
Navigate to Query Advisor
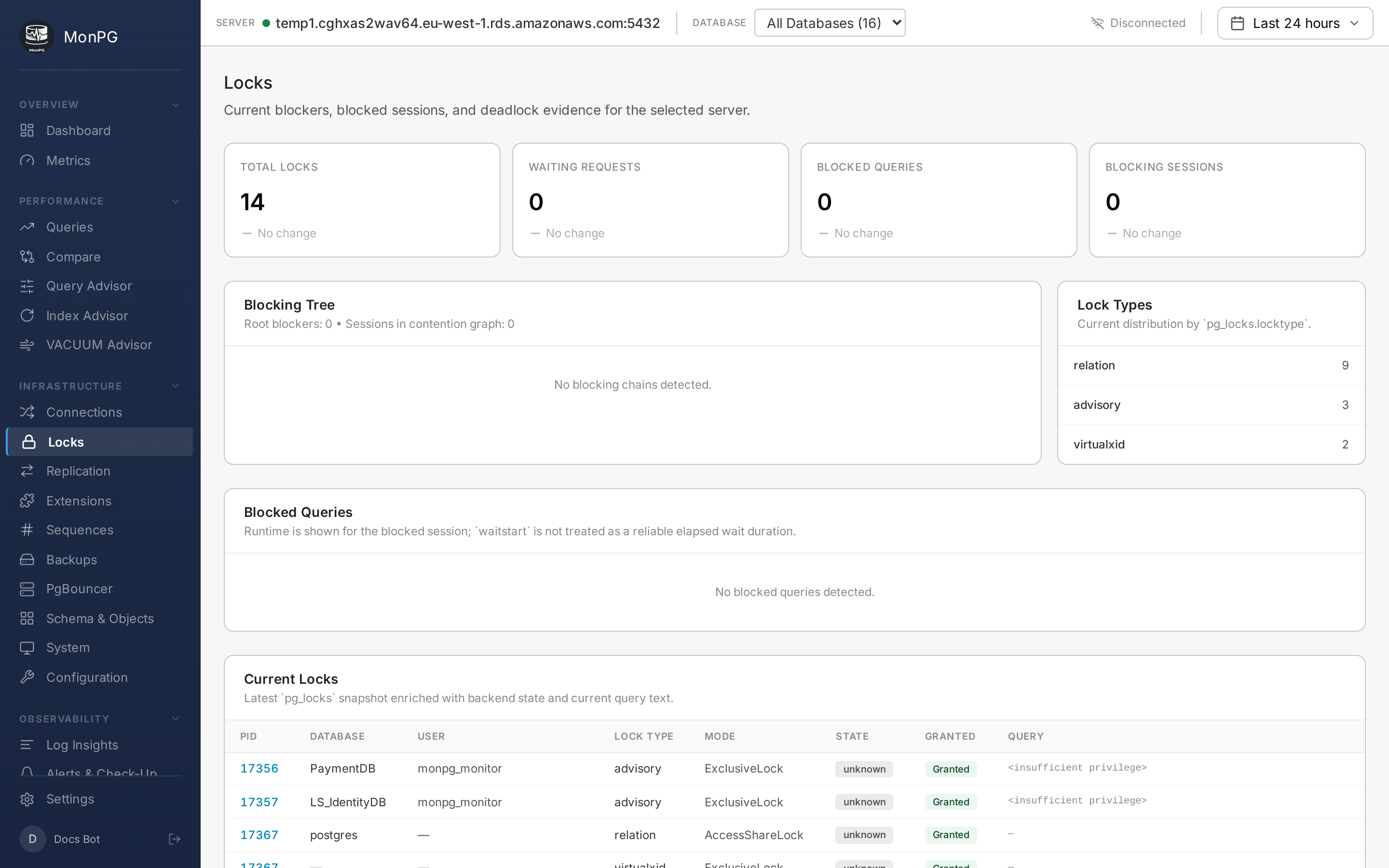100,286
